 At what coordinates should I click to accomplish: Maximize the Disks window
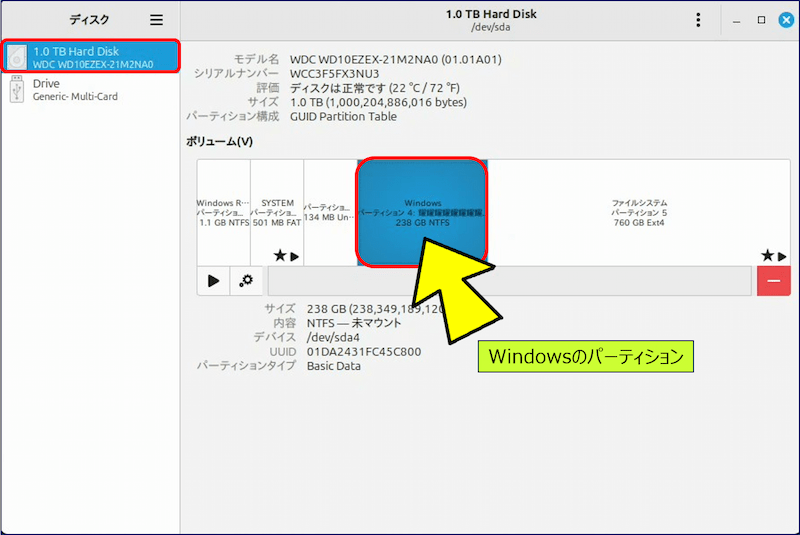[761, 20]
